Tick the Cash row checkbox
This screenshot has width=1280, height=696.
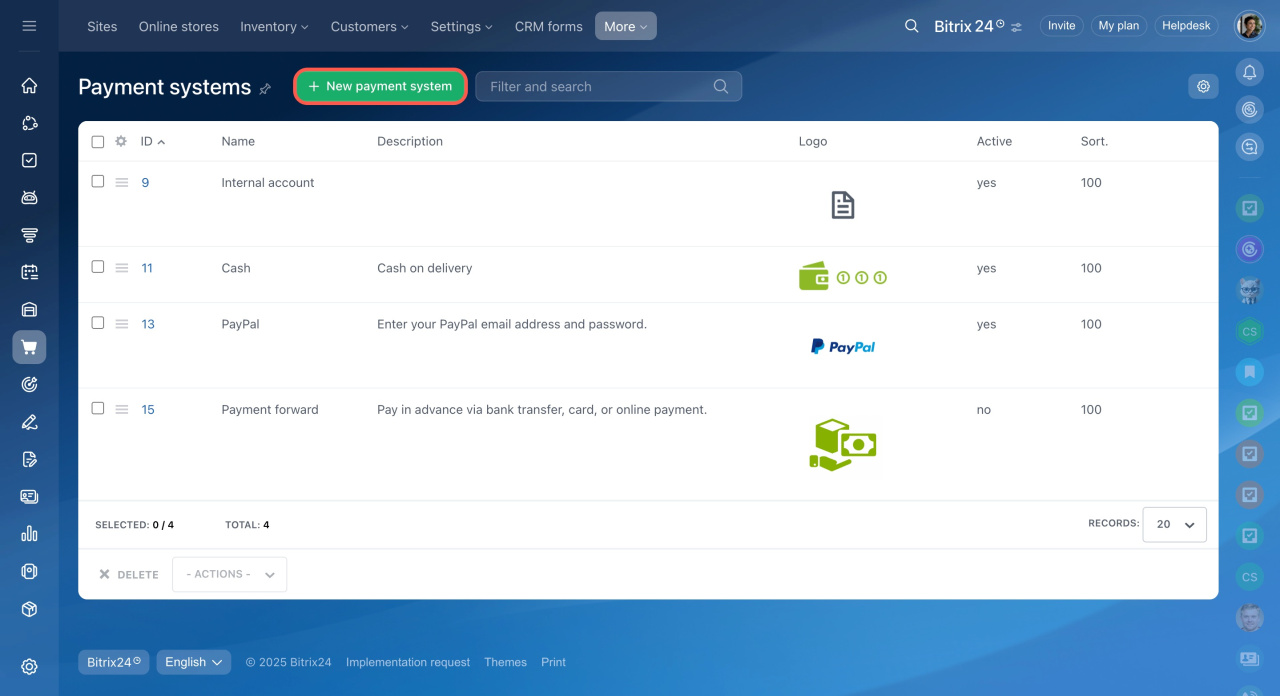click(98, 267)
